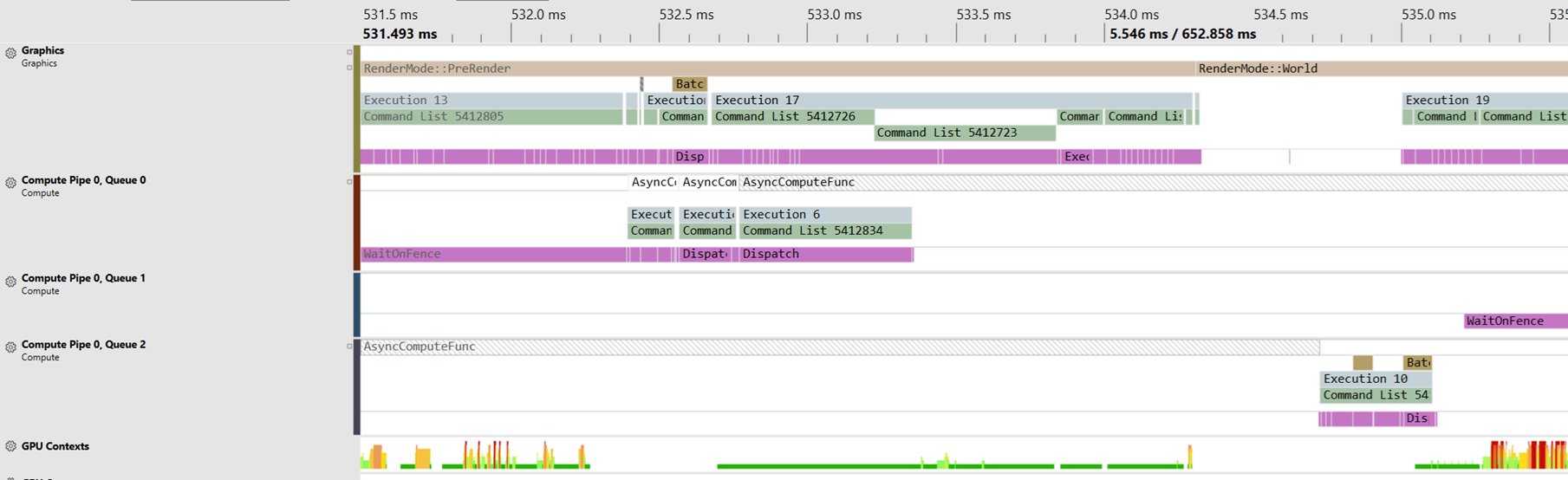This screenshot has height=480, width=1568.
Task: Select Command List 5412723 block
Action: pyautogui.click(x=965, y=133)
